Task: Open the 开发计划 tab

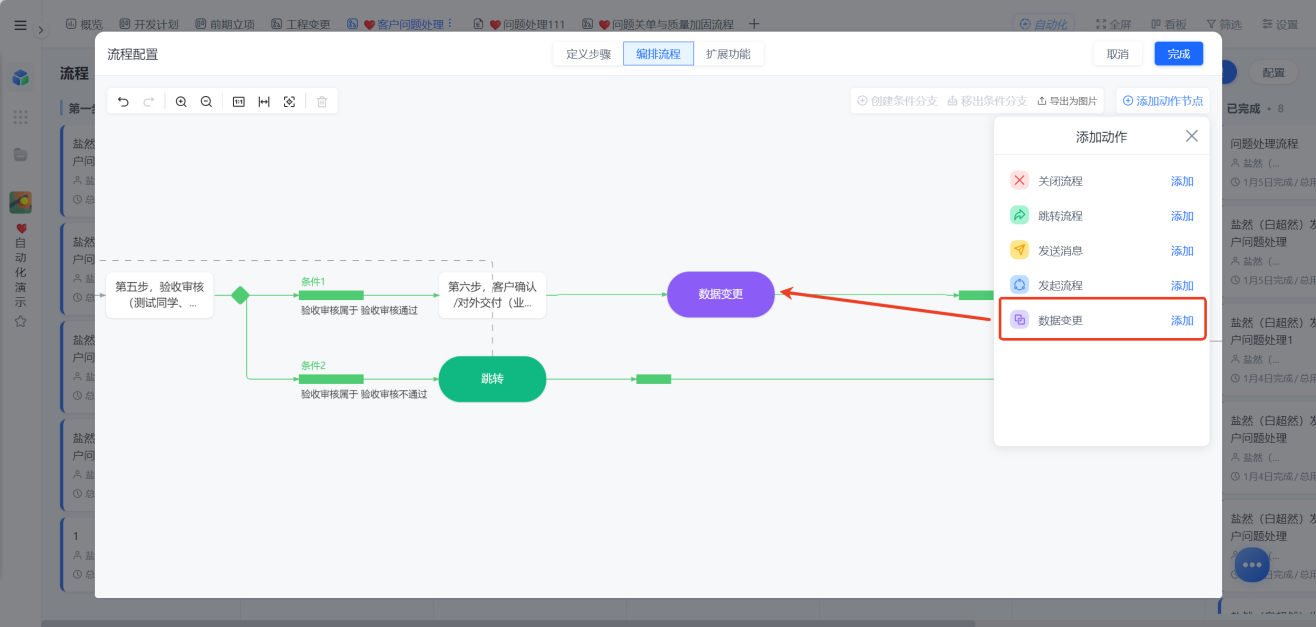Action: pos(151,24)
